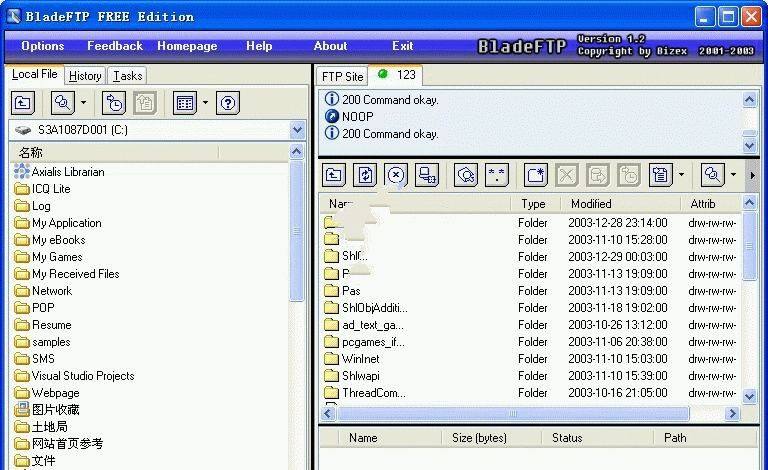Go up one folder in Local File toolbar
The height and width of the screenshot is (470, 768).
coord(23,103)
